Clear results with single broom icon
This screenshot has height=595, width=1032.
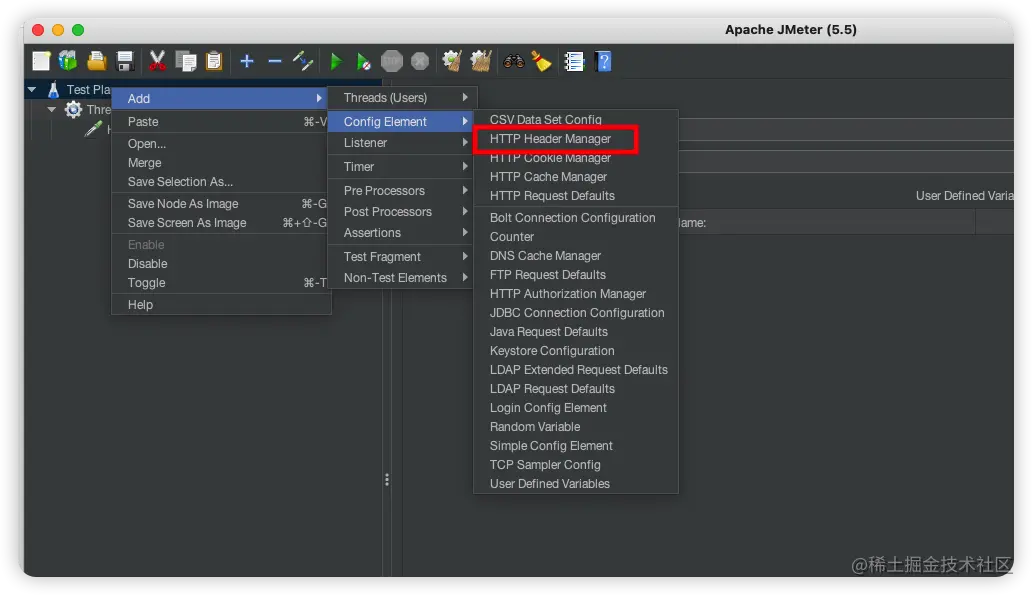click(x=452, y=61)
